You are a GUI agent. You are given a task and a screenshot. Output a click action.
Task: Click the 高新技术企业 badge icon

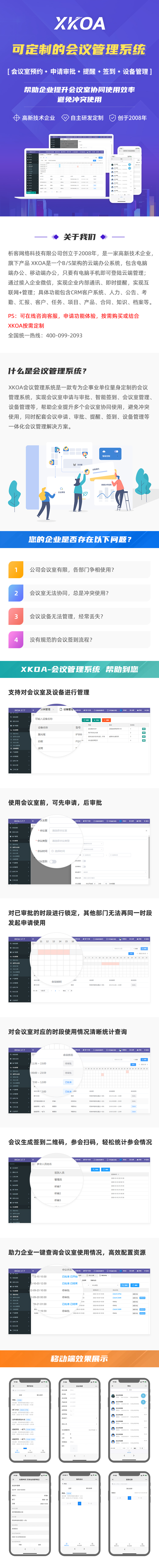click(17, 118)
